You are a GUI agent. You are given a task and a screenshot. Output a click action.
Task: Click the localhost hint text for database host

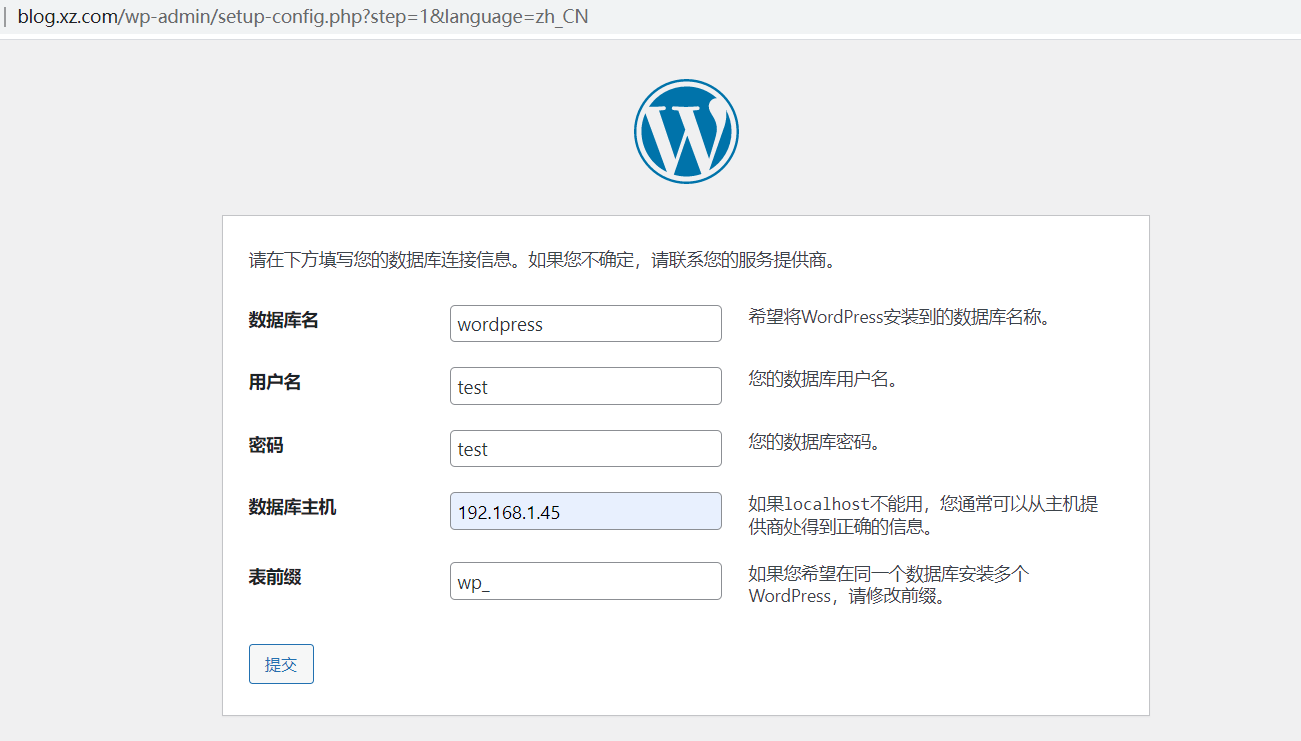(x=923, y=515)
